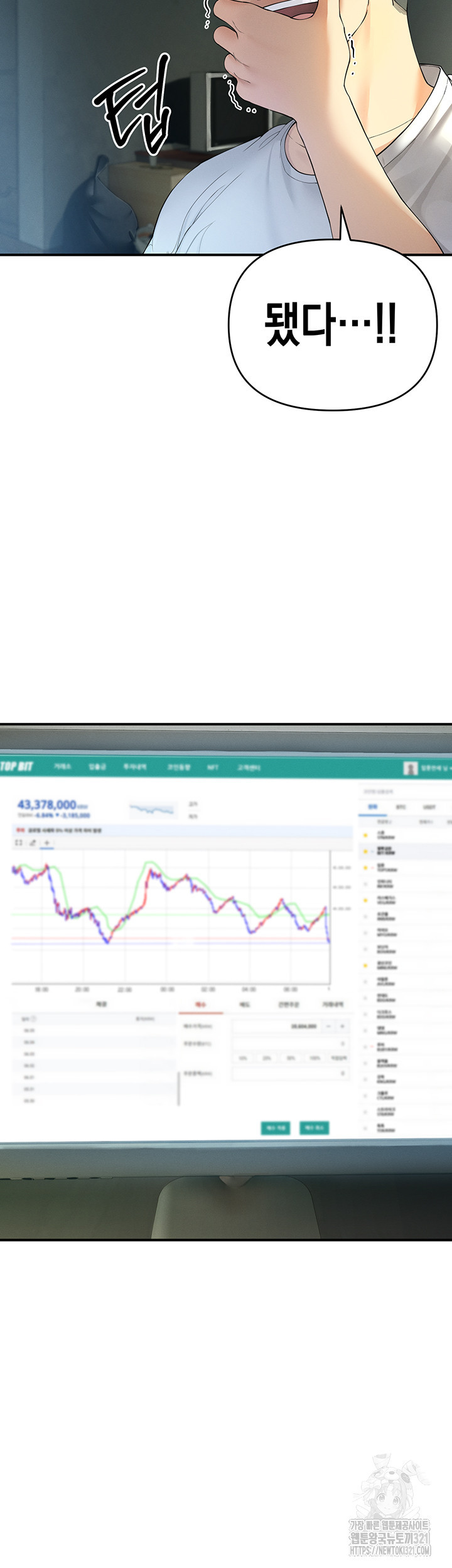Select the red buy order tab

201,1004
